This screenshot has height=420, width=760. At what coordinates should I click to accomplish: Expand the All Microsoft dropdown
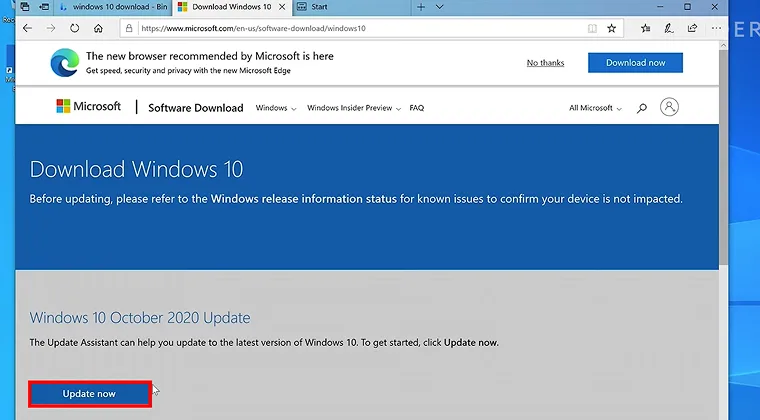pyautogui.click(x=595, y=108)
